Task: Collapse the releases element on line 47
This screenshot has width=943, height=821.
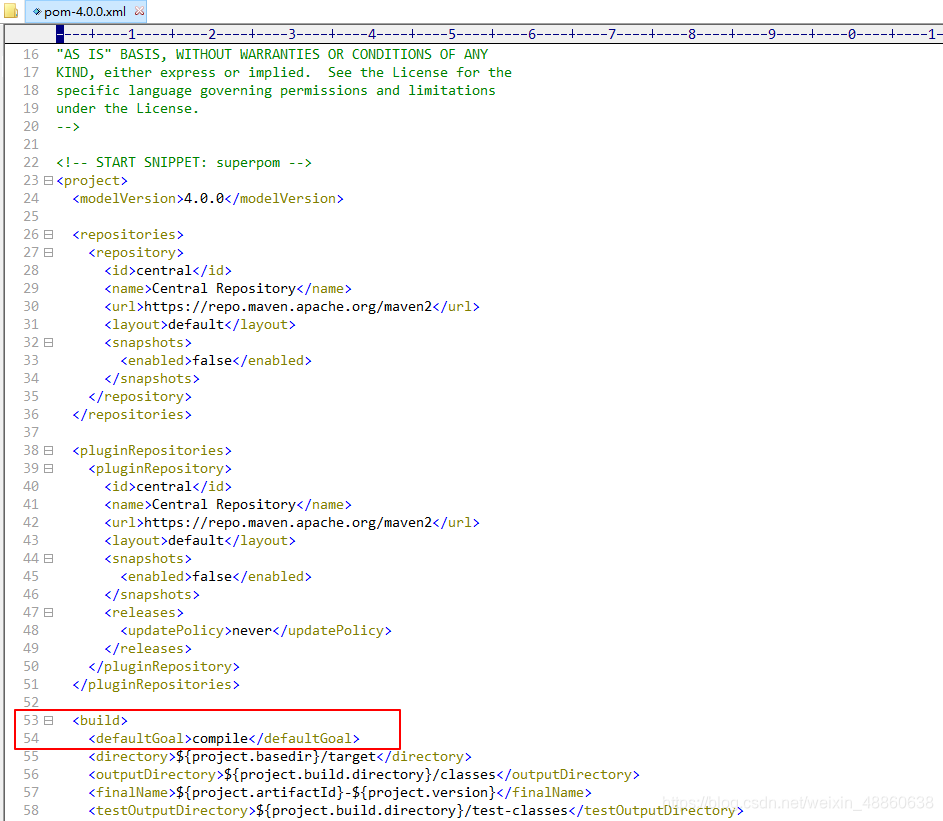Action: (x=49, y=613)
